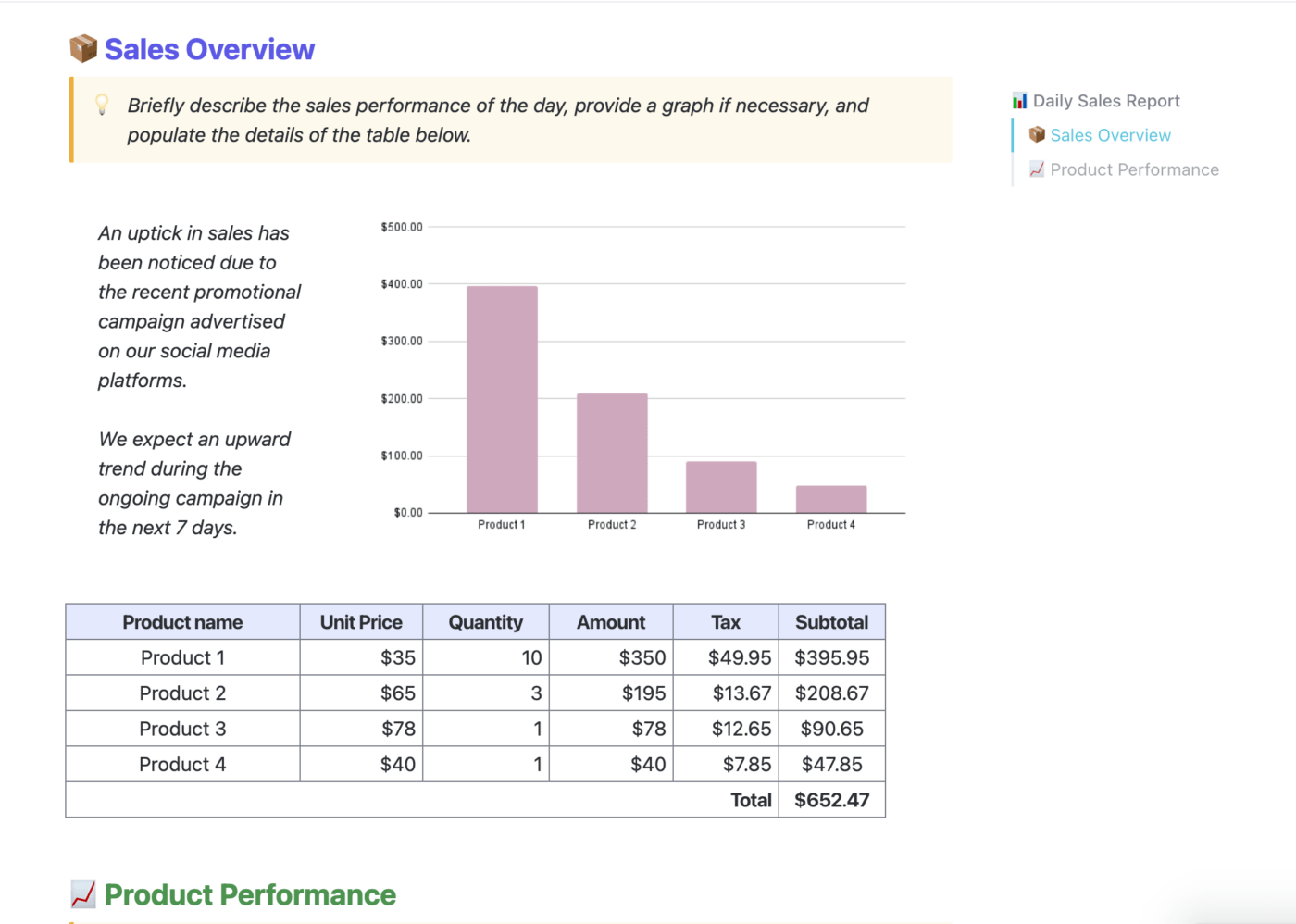Click the bar chart icon beside Daily Sales Report

coord(1019,101)
